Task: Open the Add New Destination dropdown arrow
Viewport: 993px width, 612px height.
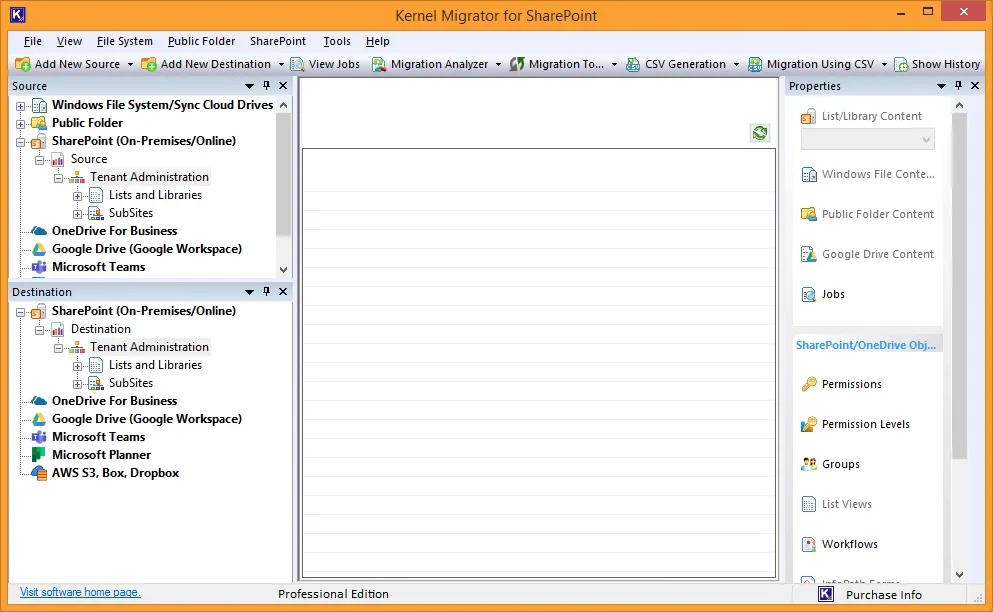Action: [281, 65]
